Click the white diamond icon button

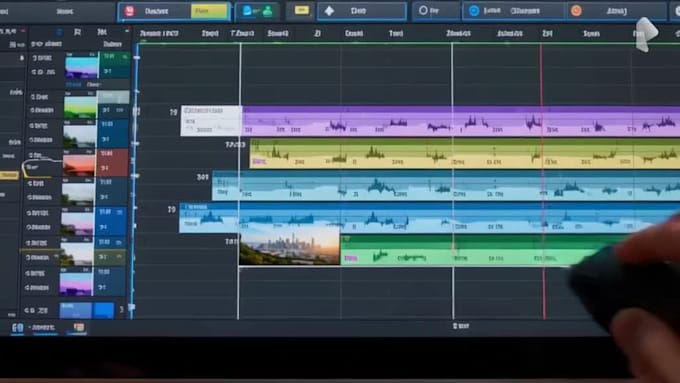[x=330, y=11]
